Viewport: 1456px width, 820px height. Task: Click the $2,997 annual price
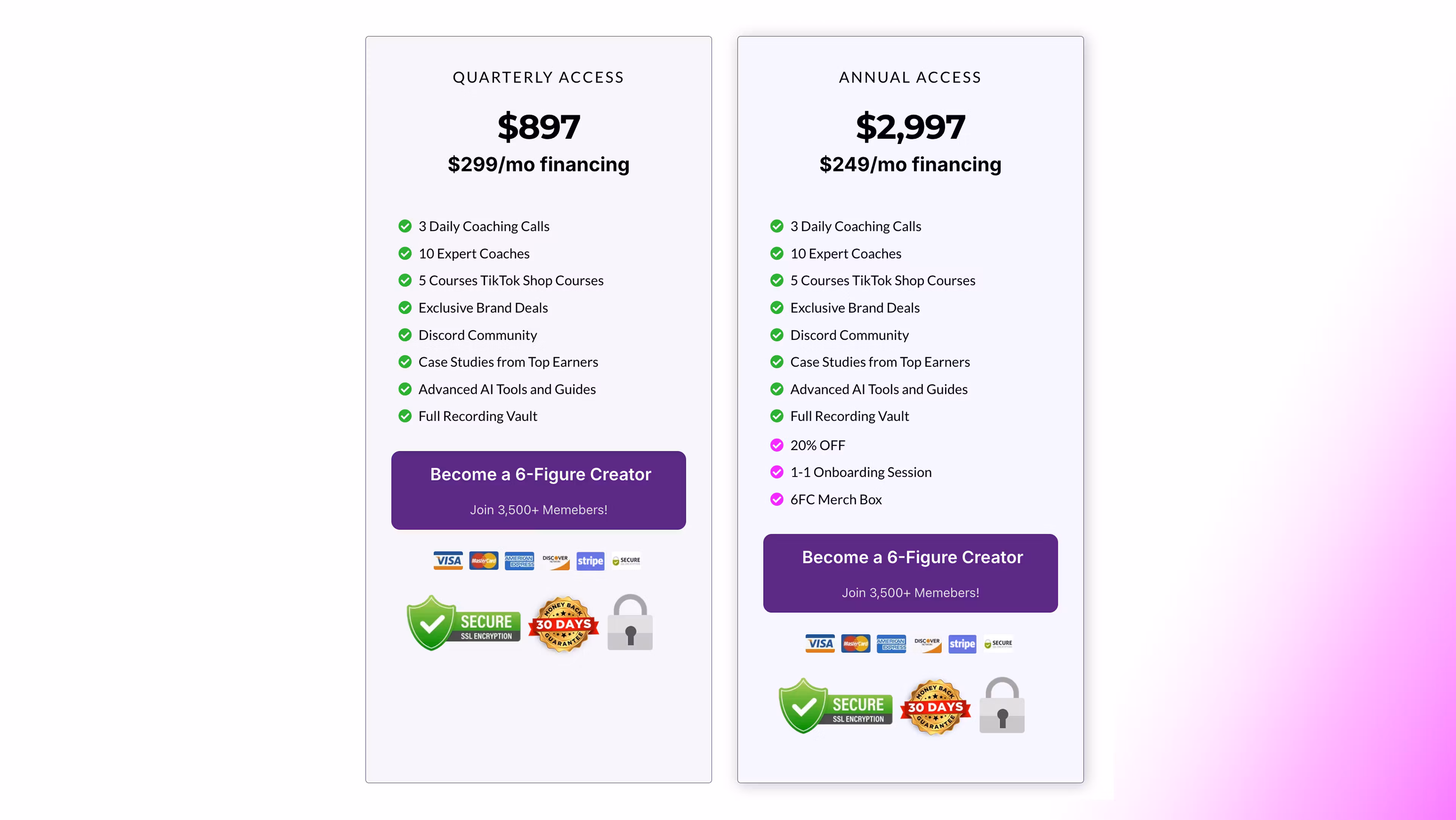[910, 127]
